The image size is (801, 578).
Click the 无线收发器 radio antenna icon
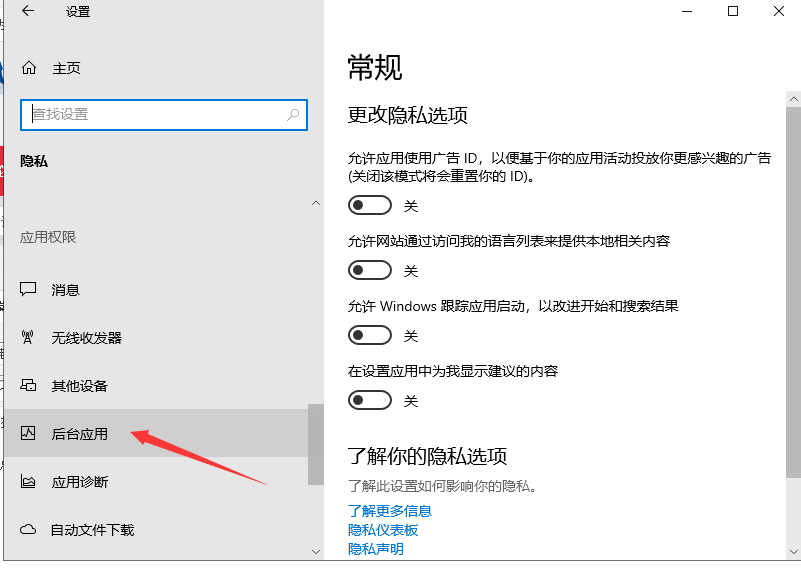click(29, 338)
